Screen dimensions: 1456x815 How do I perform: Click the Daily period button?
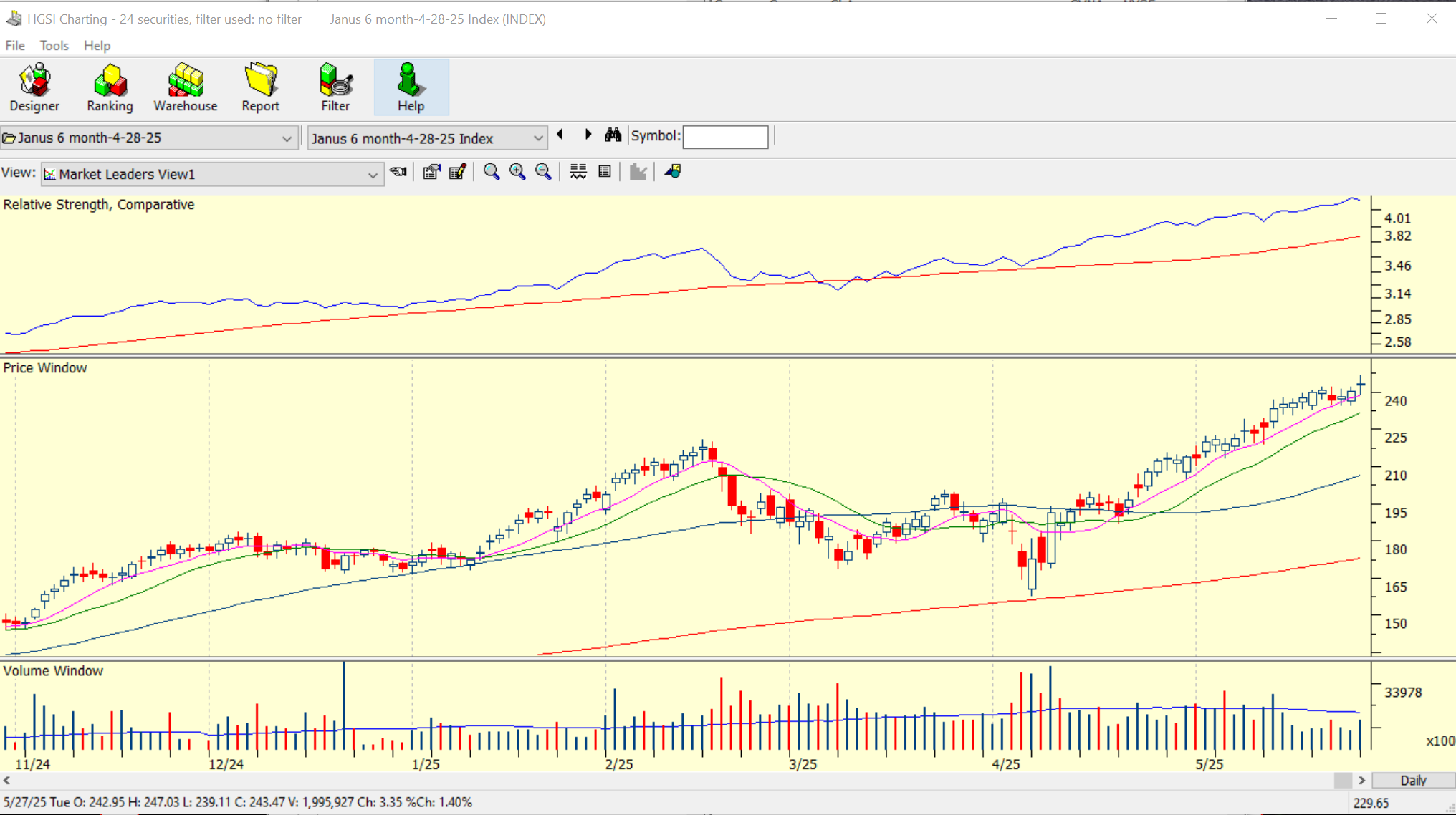coord(1413,781)
